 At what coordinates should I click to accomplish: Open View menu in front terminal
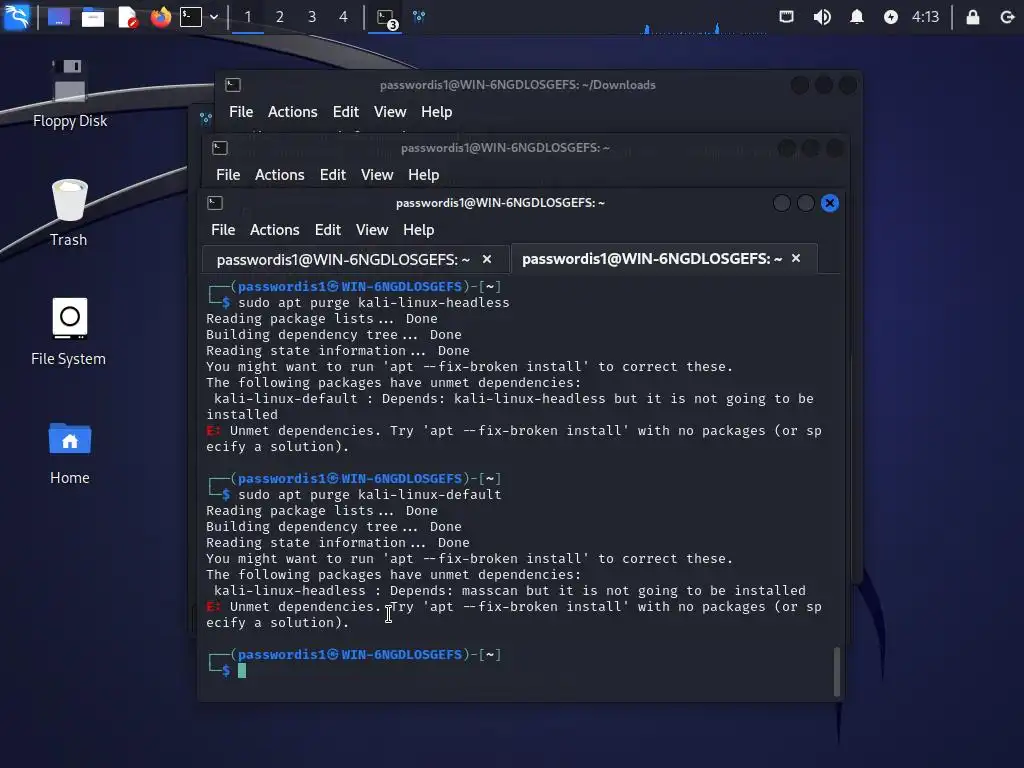tap(372, 230)
